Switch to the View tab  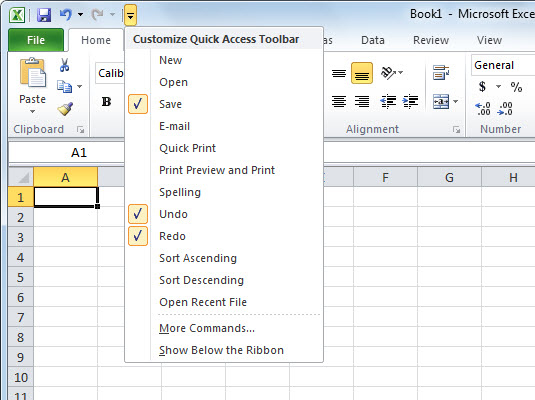click(489, 40)
